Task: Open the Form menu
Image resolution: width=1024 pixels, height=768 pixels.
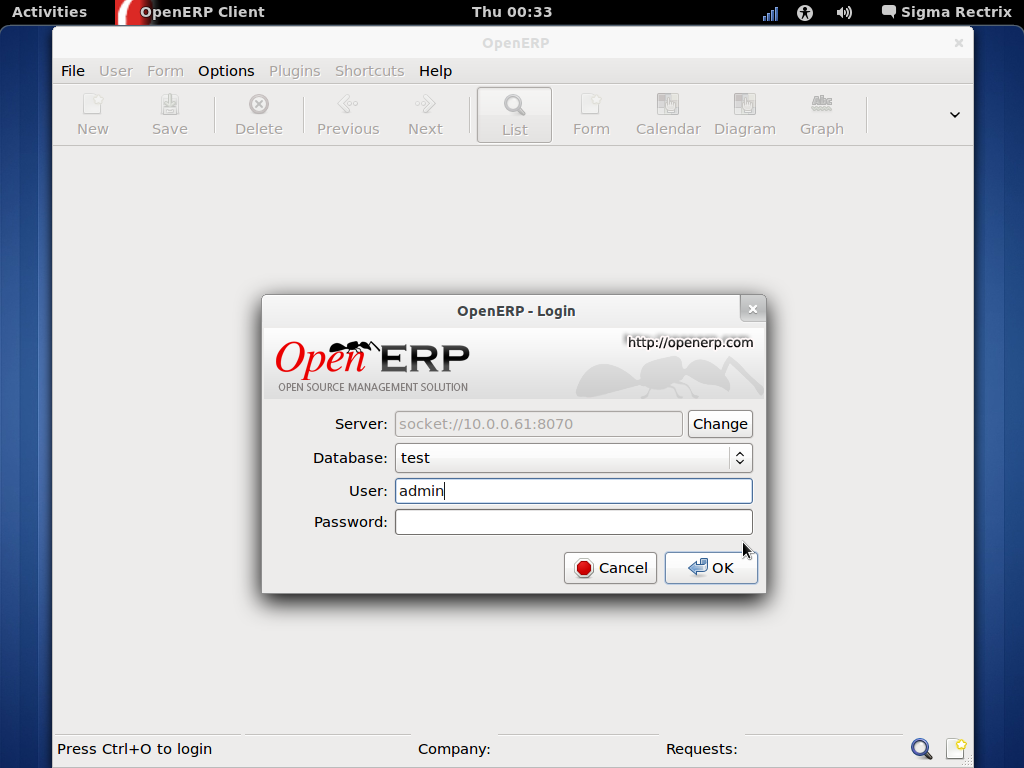Action: tap(165, 71)
